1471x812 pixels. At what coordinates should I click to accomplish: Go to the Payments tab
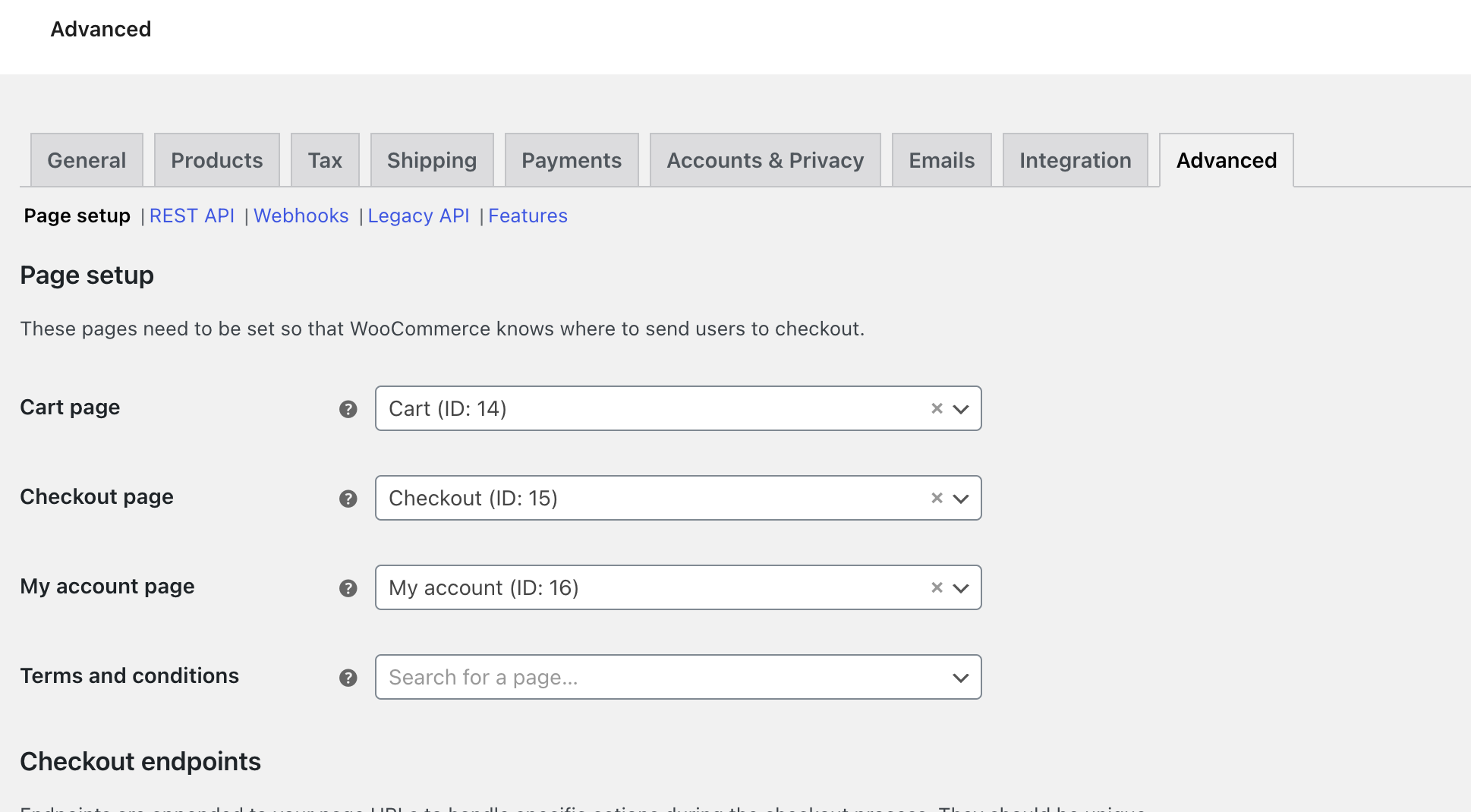pyautogui.click(x=571, y=160)
